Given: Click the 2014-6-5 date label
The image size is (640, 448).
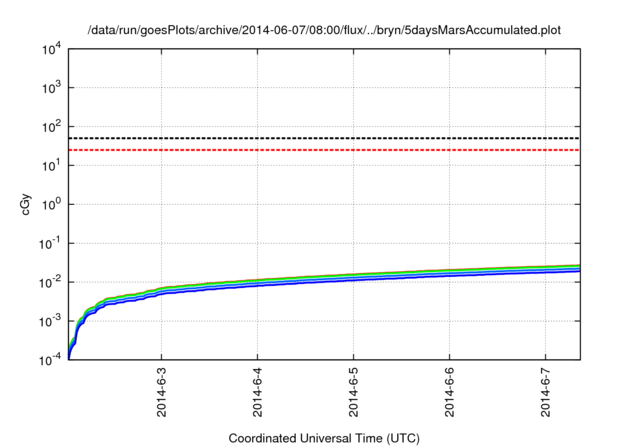Looking at the screenshot, I should click(353, 392).
